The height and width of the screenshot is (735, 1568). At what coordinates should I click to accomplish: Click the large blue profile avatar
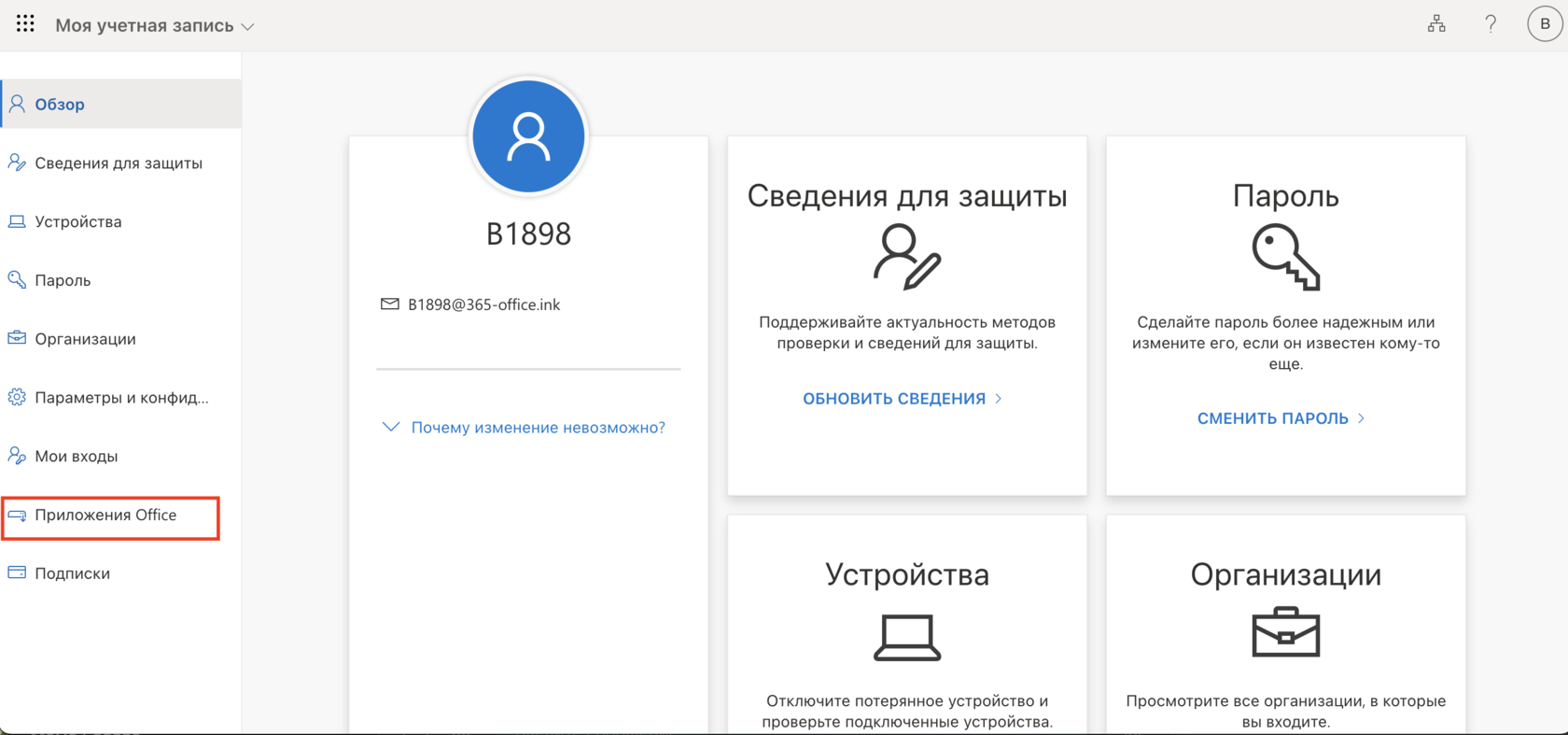pos(528,136)
